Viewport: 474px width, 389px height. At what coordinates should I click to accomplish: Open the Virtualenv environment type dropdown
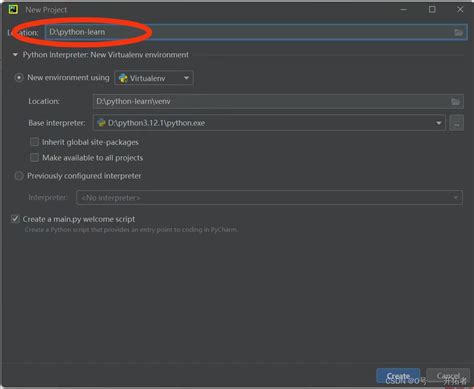tap(154, 78)
